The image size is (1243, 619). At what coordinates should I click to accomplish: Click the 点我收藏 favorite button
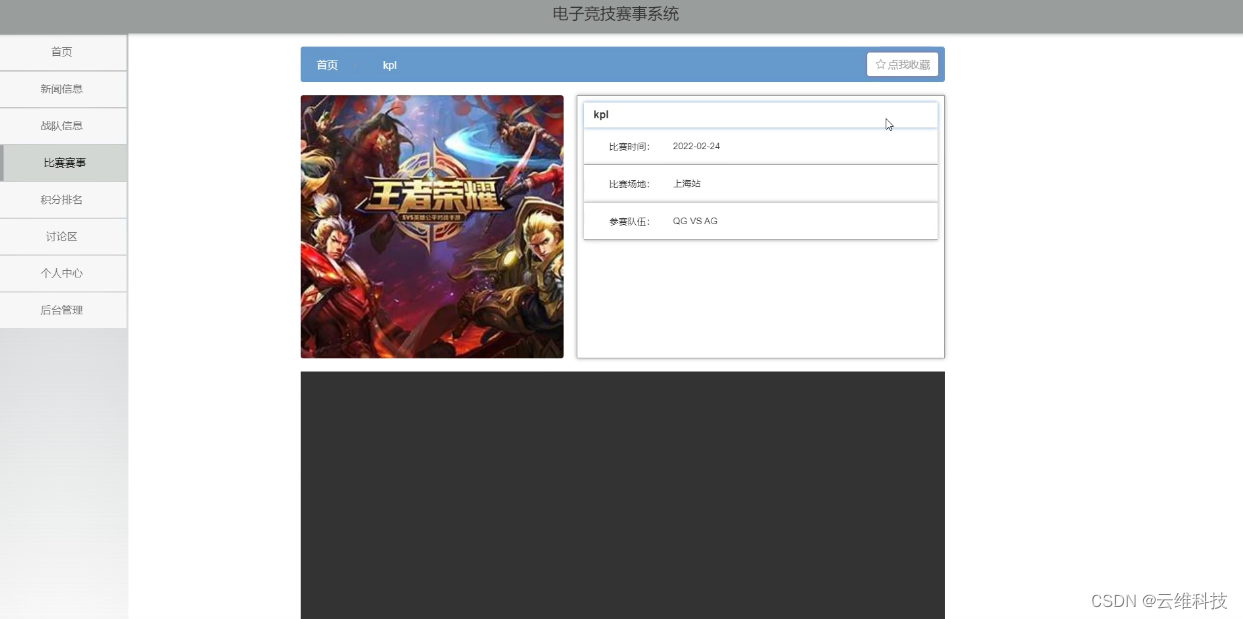902,64
